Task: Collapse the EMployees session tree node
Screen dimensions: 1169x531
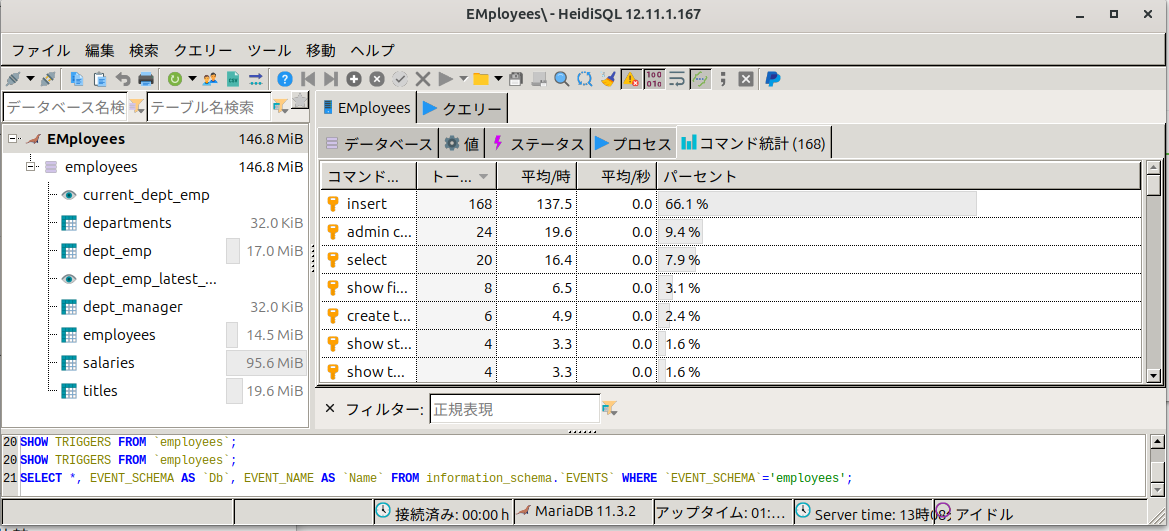Action: pyautogui.click(x=13, y=139)
